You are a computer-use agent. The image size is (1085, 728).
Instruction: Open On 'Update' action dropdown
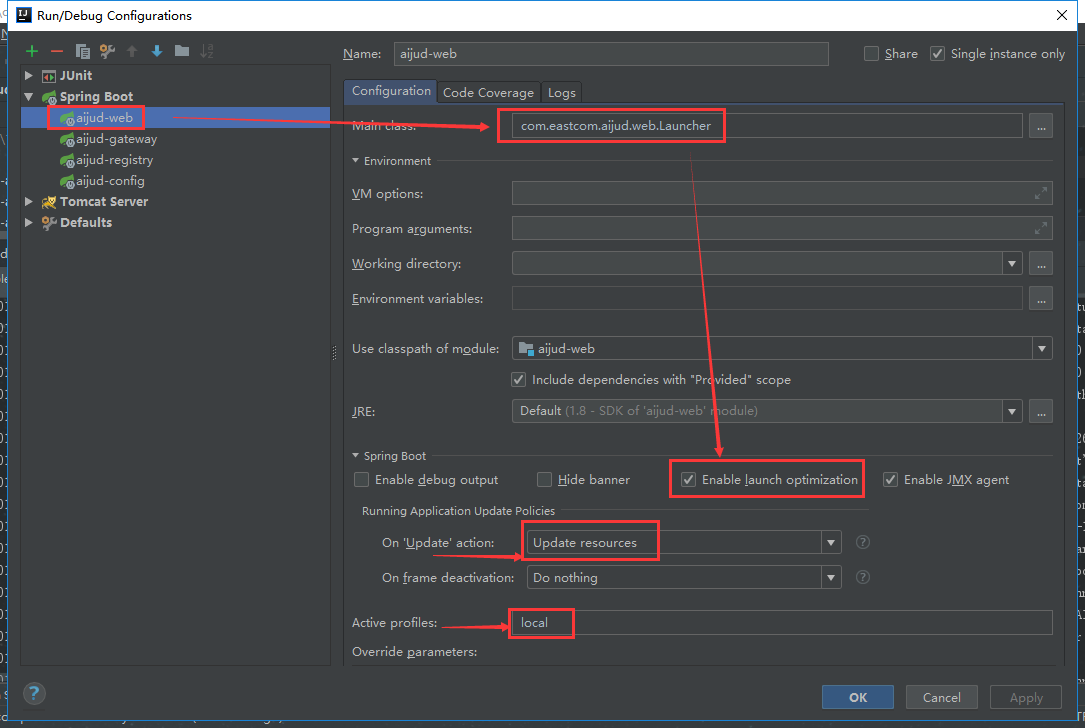(831, 543)
